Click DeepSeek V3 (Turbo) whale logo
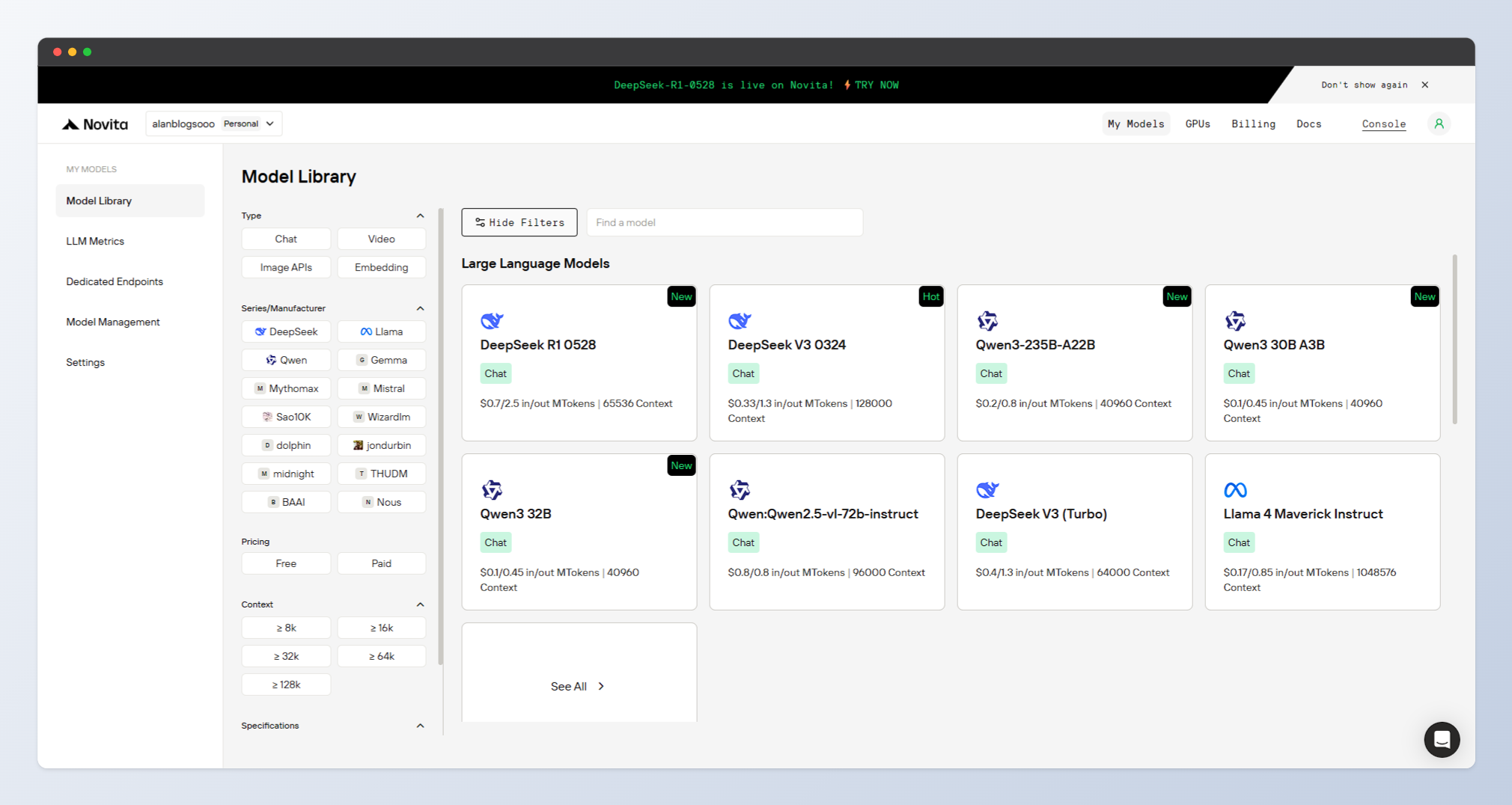The height and width of the screenshot is (805, 1512). 987,490
